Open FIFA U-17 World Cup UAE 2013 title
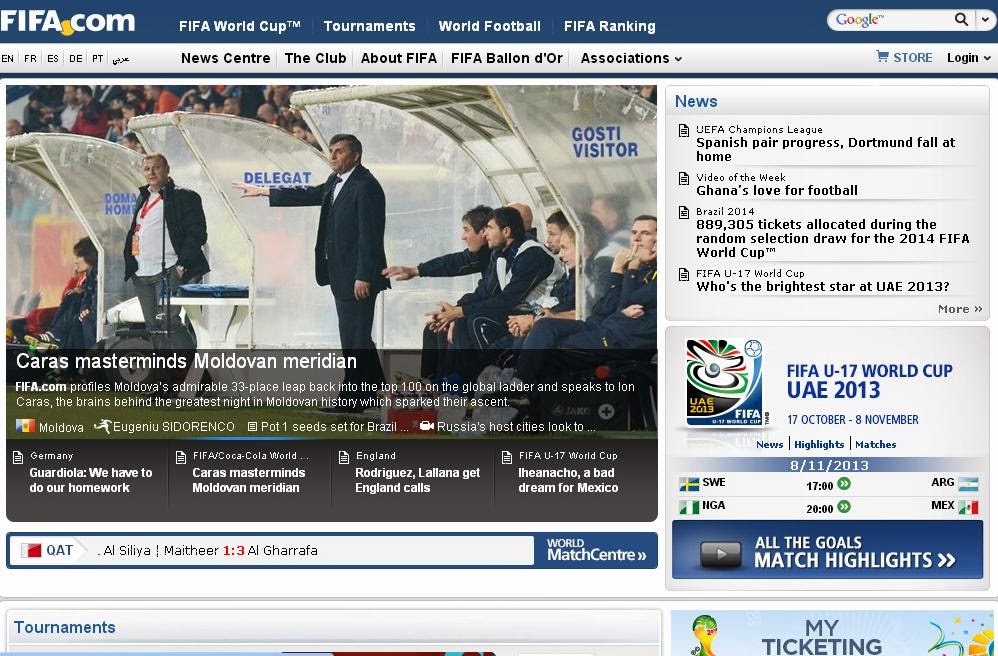Image resolution: width=998 pixels, height=656 pixels. pyautogui.click(x=869, y=380)
